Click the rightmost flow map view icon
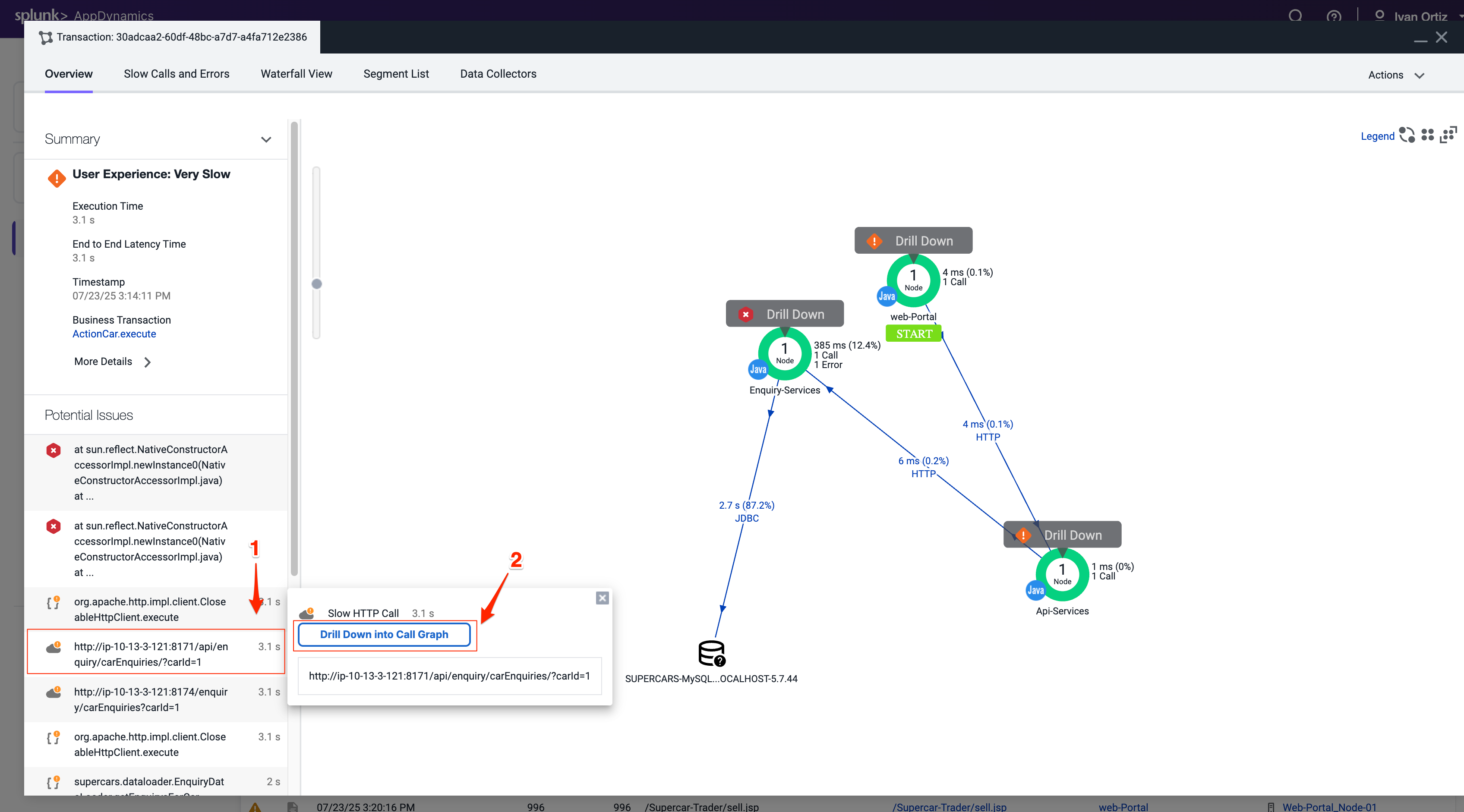Image resolution: width=1464 pixels, height=812 pixels. (x=1448, y=135)
